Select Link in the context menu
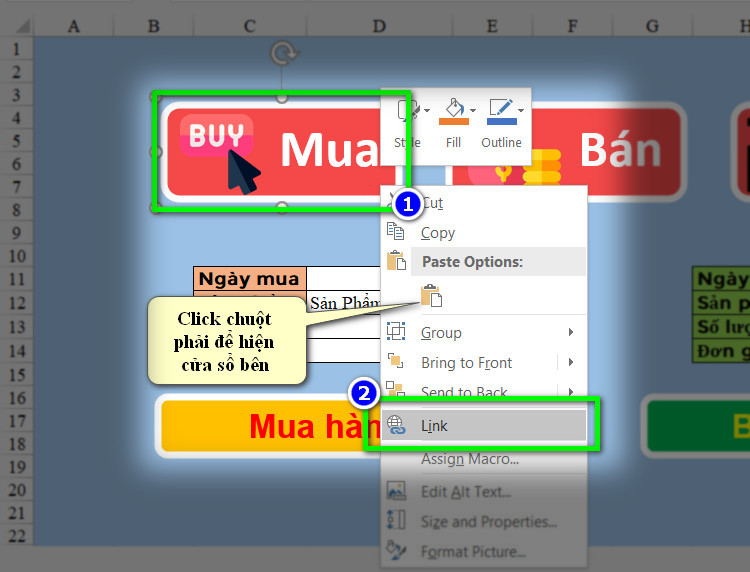Viewport: 750px width, 572px height. [x=484, y=425]
